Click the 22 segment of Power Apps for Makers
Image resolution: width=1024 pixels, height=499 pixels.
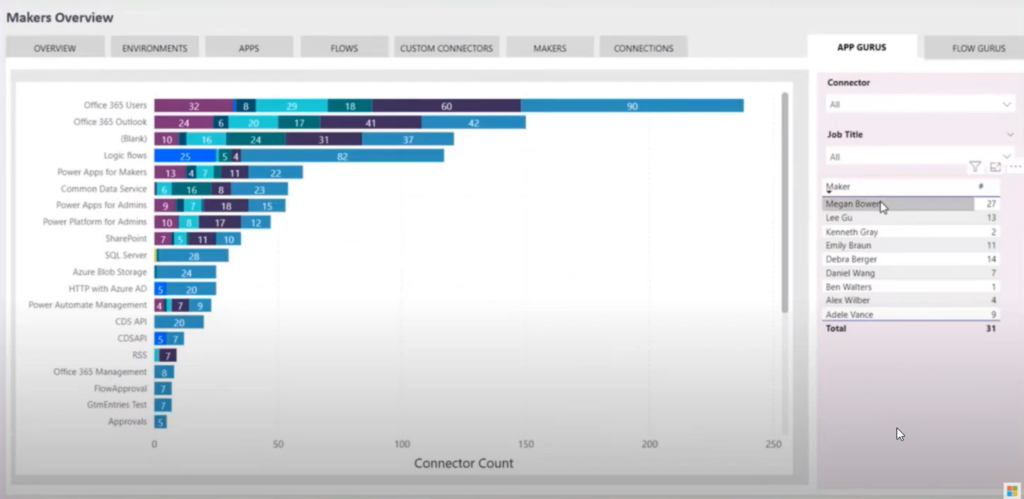point(276,172)
